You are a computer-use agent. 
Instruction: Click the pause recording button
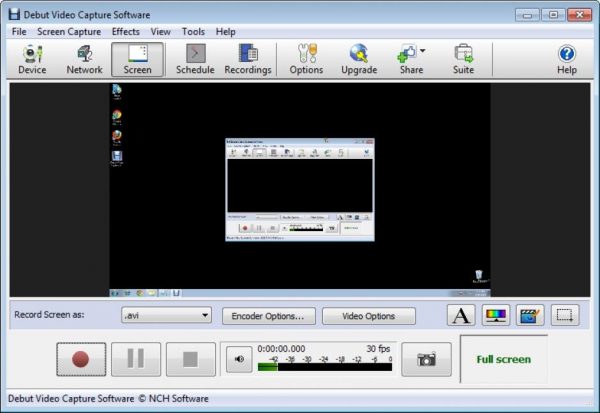(136, 359)
